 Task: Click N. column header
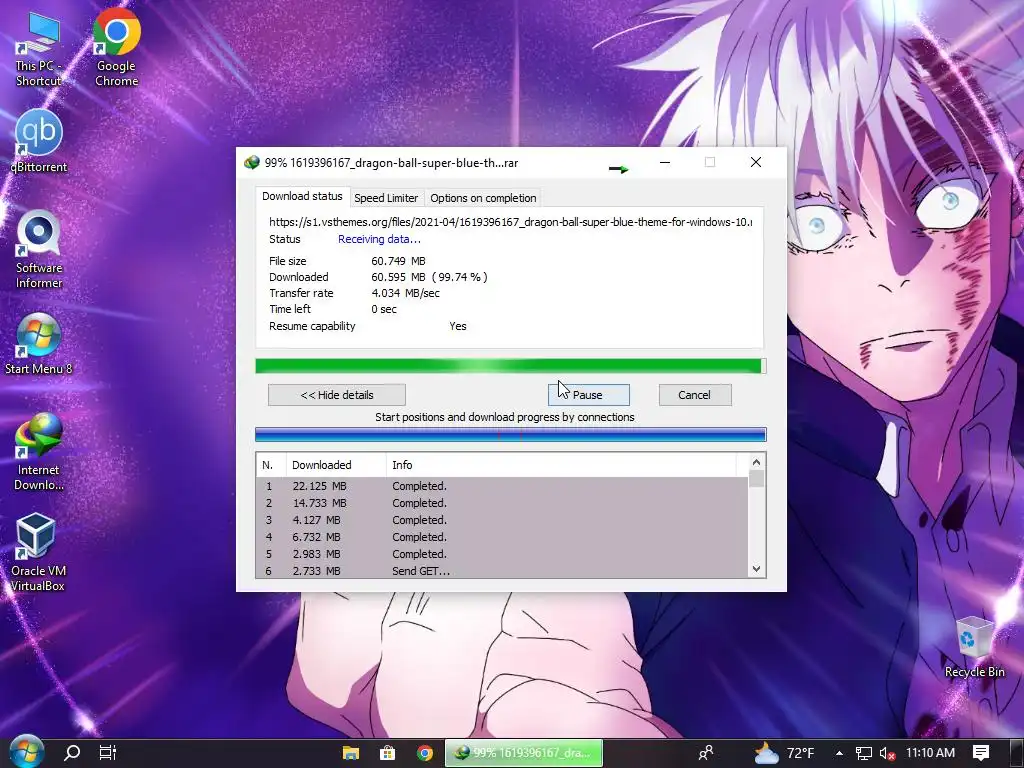pyautogui.click(x=271, y=465)
